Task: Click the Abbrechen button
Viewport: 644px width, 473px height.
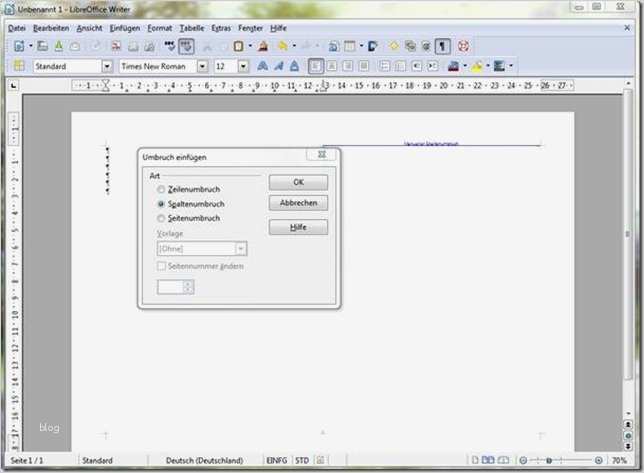Action: click(298, 203)
